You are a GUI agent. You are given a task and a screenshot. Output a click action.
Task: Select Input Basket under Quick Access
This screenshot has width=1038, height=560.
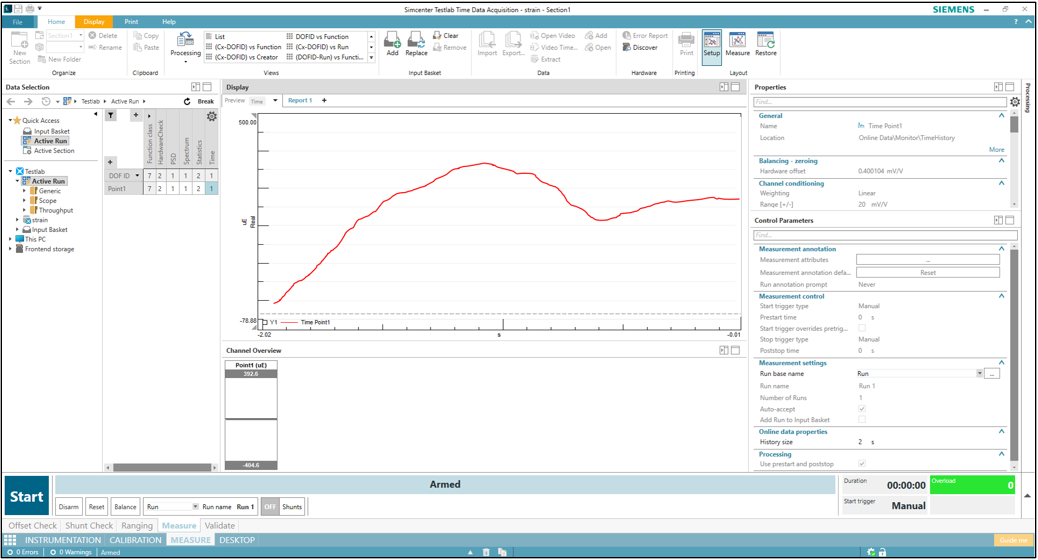pyautogui.click(x=52, y=131)
